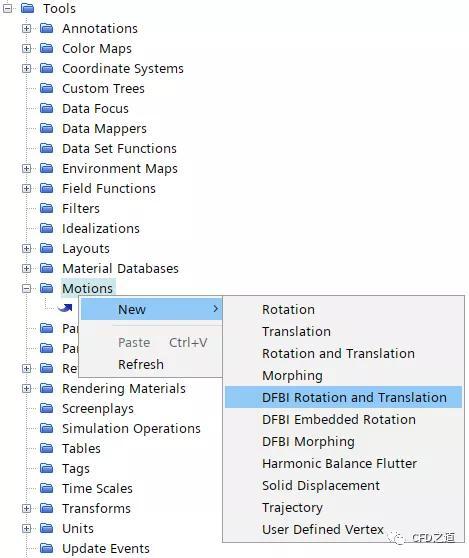Collapse the Tools root node

pyautogui.click(x=7, y=8)
